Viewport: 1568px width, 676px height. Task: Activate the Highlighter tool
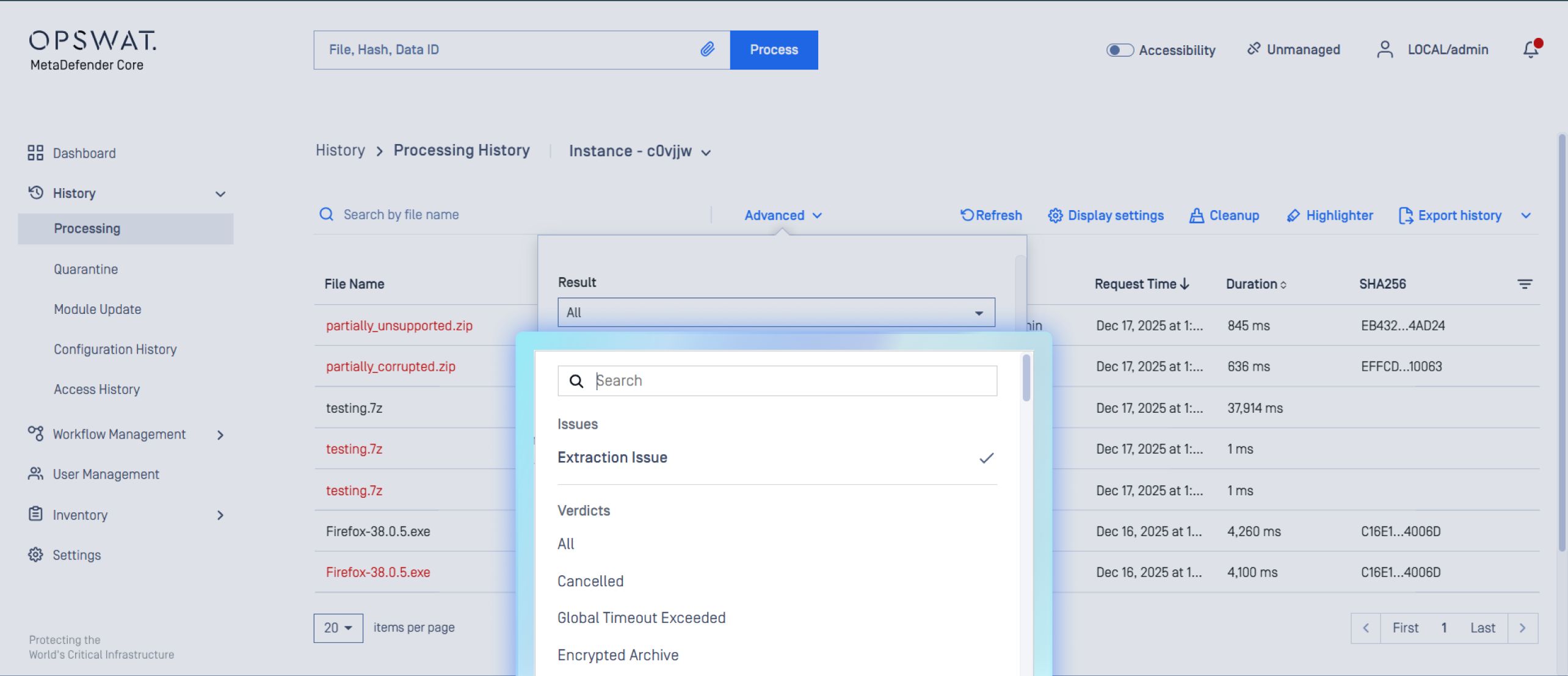pyautogui.click(x=1330, y=216)
